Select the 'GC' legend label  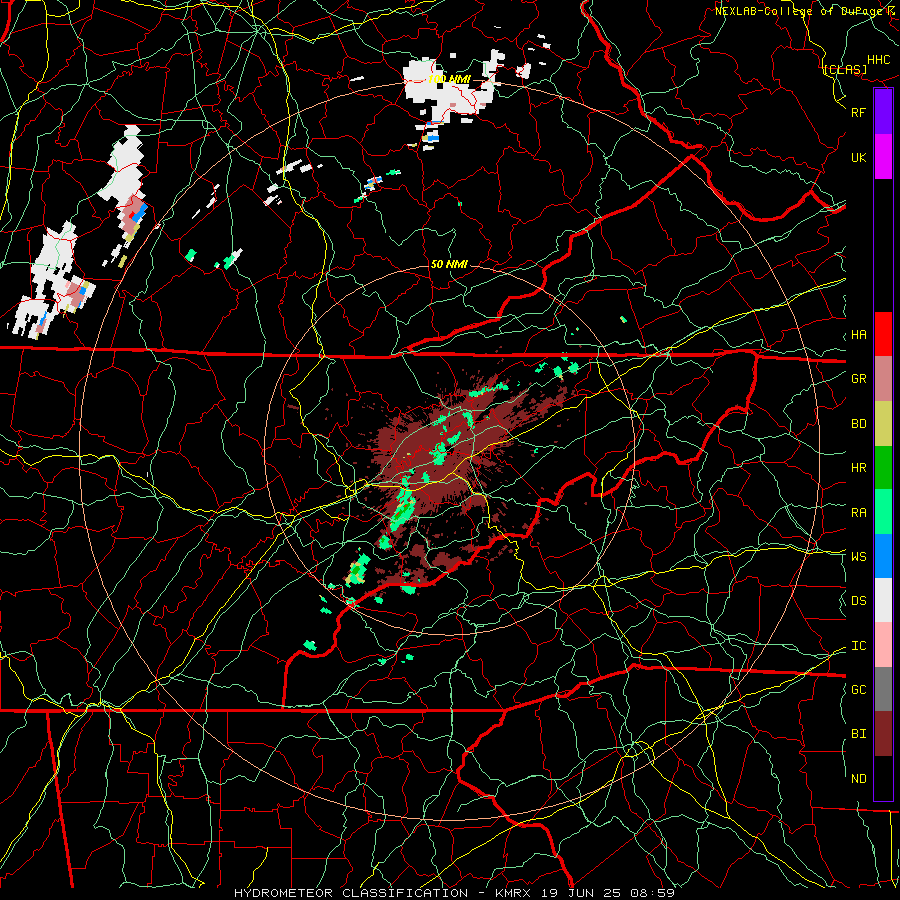pos(858,690)
